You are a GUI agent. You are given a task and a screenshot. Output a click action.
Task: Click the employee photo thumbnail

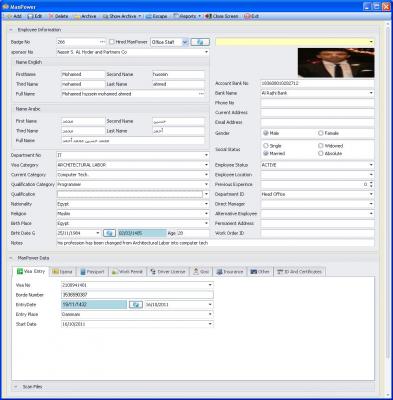[x=336, y=63]
